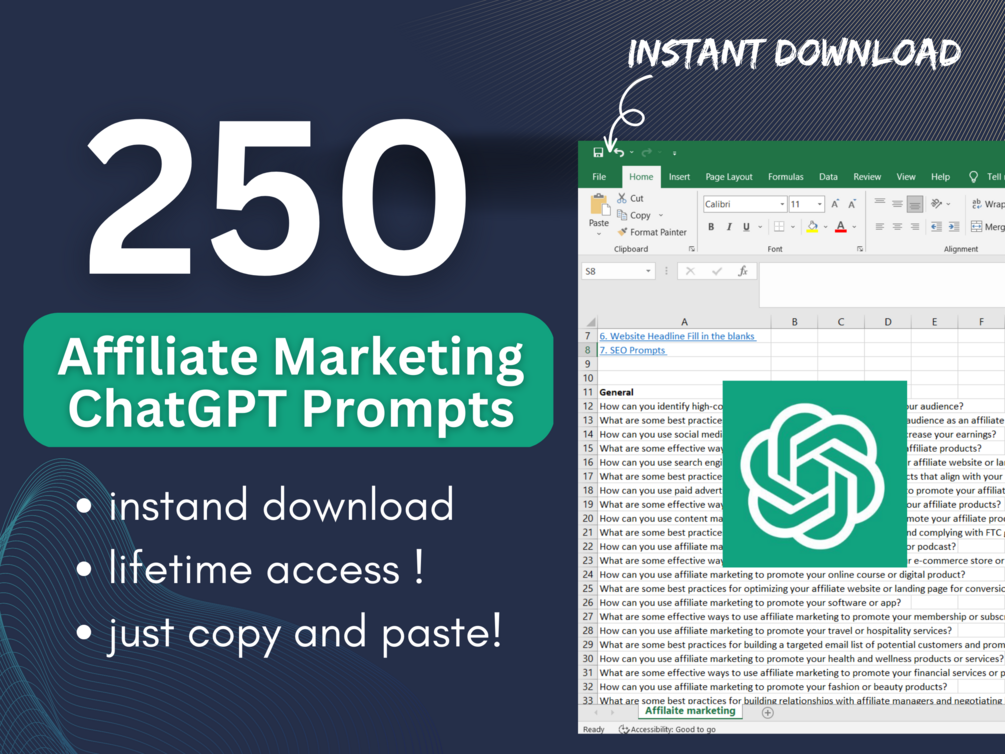The width and height of the screenshot is (1005, 754).
Task: Open the 6. Website Headline Fill in the blanks link
Action: pos(677,336)
